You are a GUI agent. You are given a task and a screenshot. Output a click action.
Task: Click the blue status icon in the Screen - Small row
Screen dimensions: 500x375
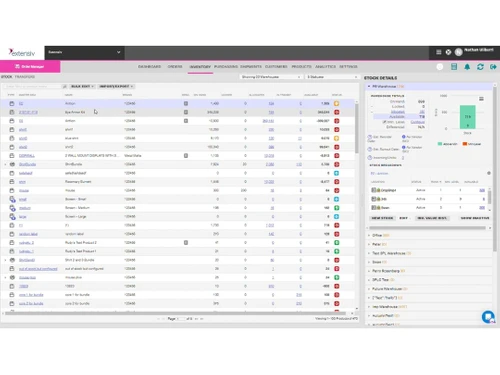[336, 199]
